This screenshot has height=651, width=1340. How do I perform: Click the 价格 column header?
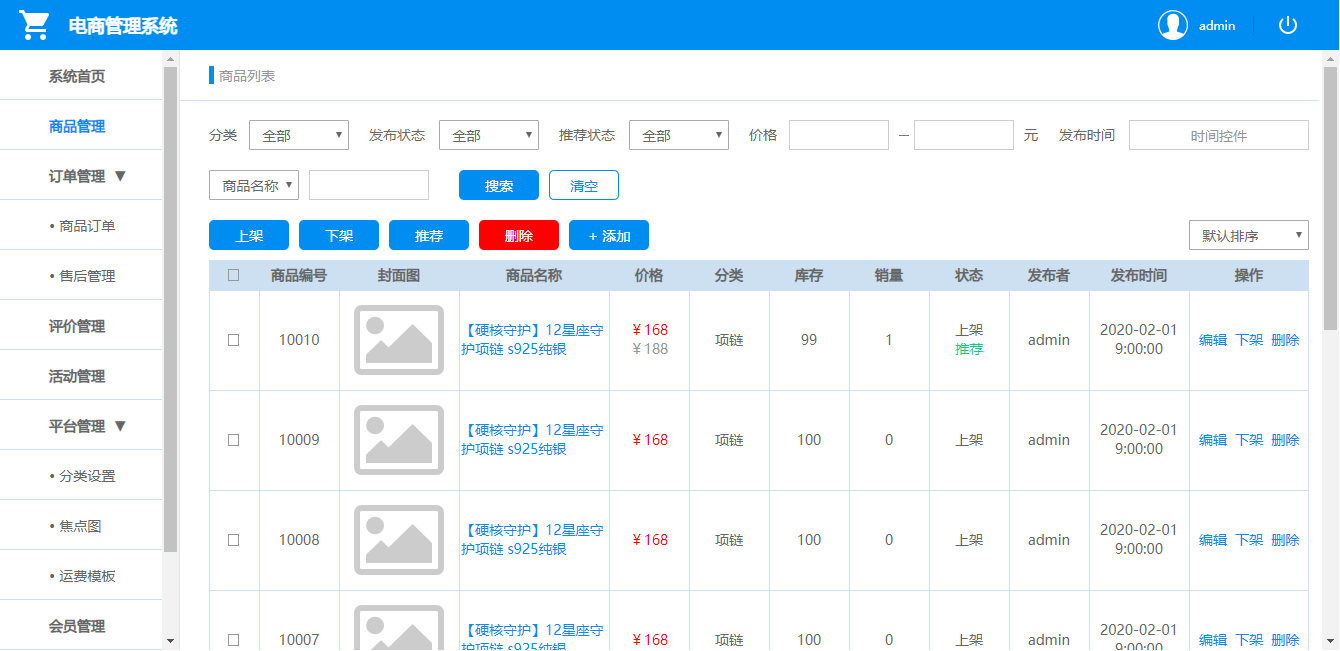tap(649, 275)
